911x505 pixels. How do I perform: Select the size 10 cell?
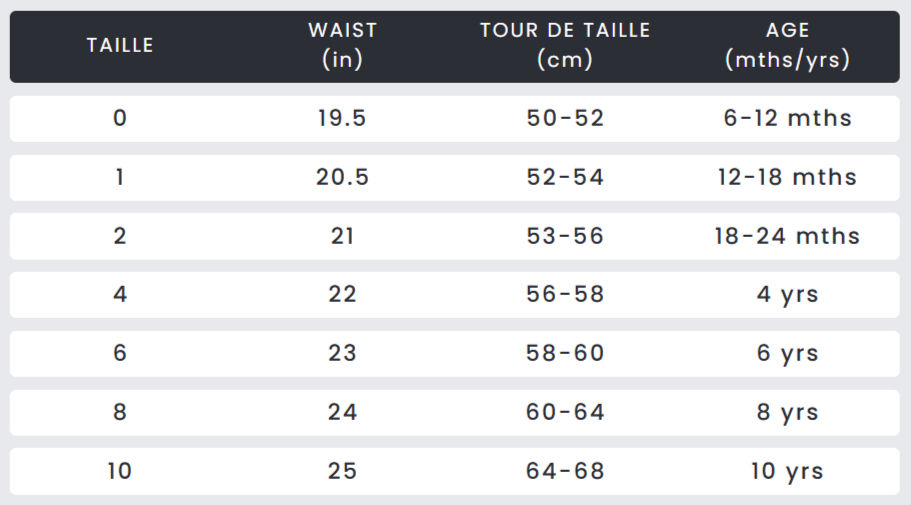tap(120, 471)
